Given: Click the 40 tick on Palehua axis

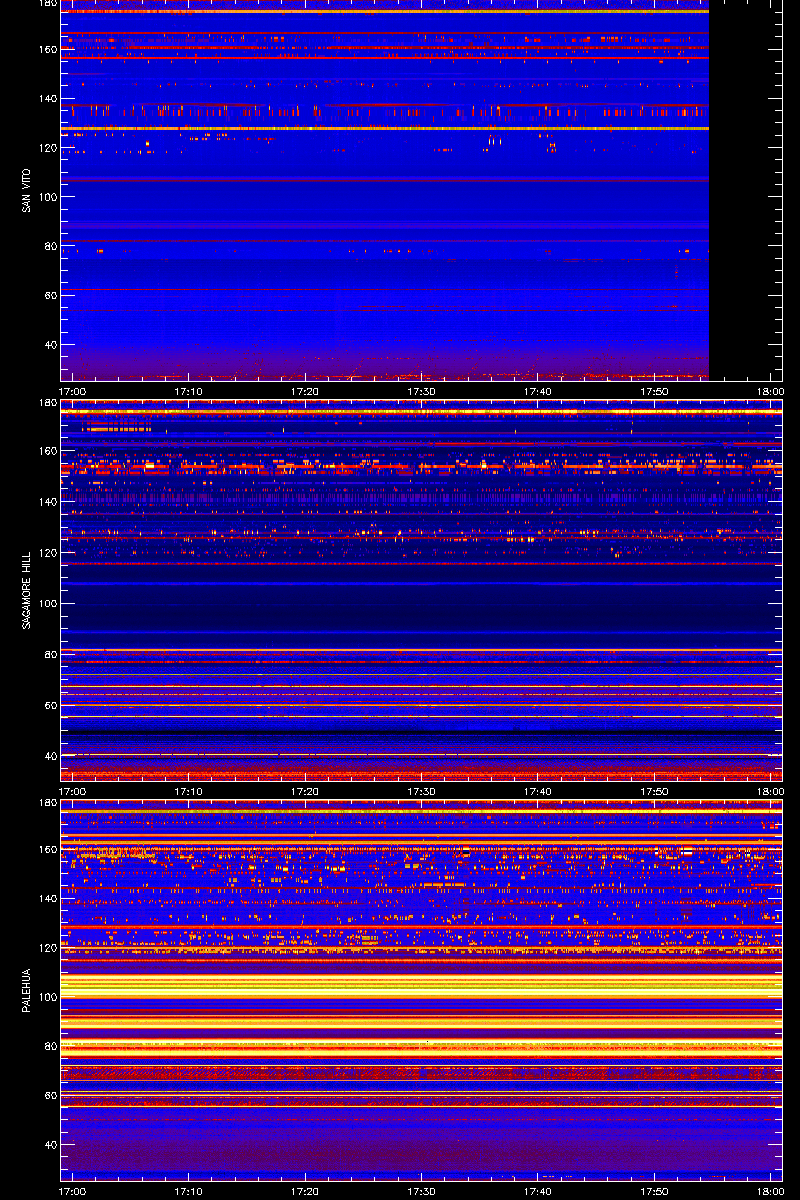Looking at the screenshot, I should (x=50, y=1145).
